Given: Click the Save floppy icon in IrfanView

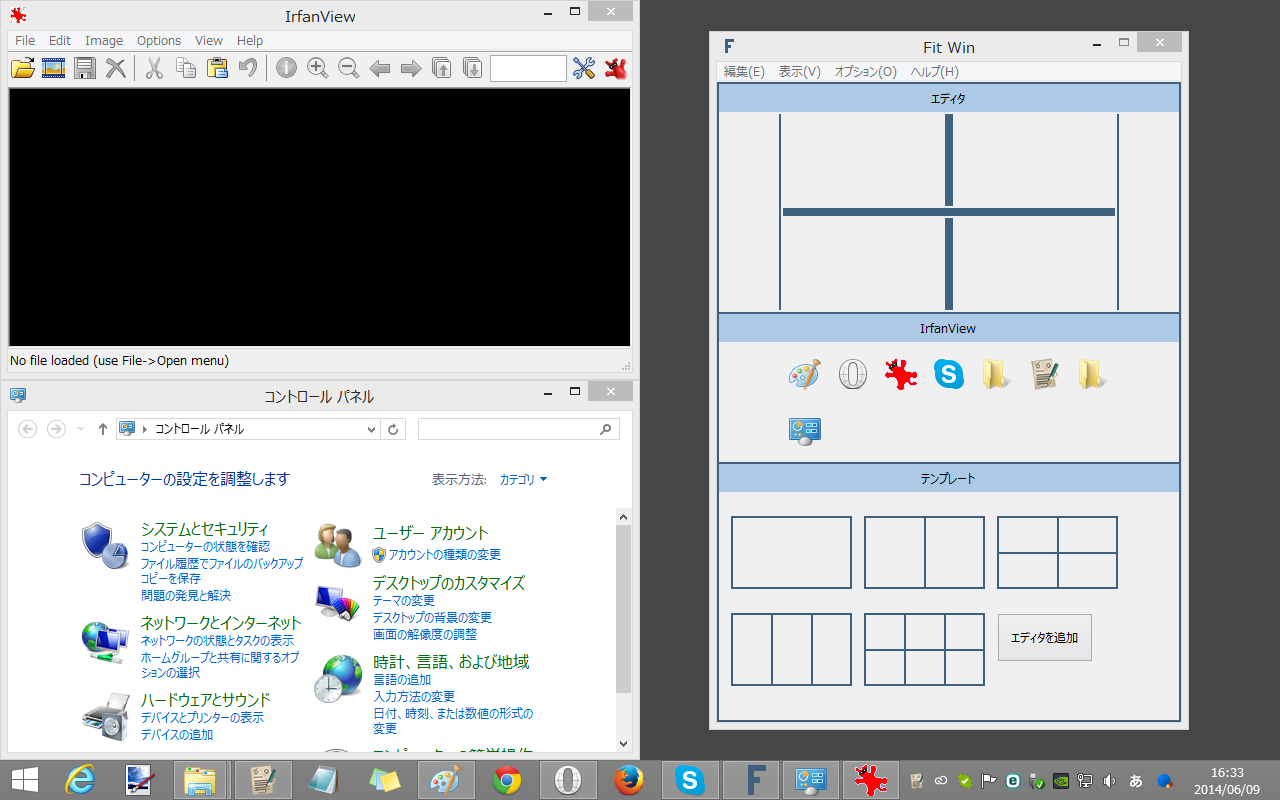Looking at the screenshot, I should [x=85, y=68].
